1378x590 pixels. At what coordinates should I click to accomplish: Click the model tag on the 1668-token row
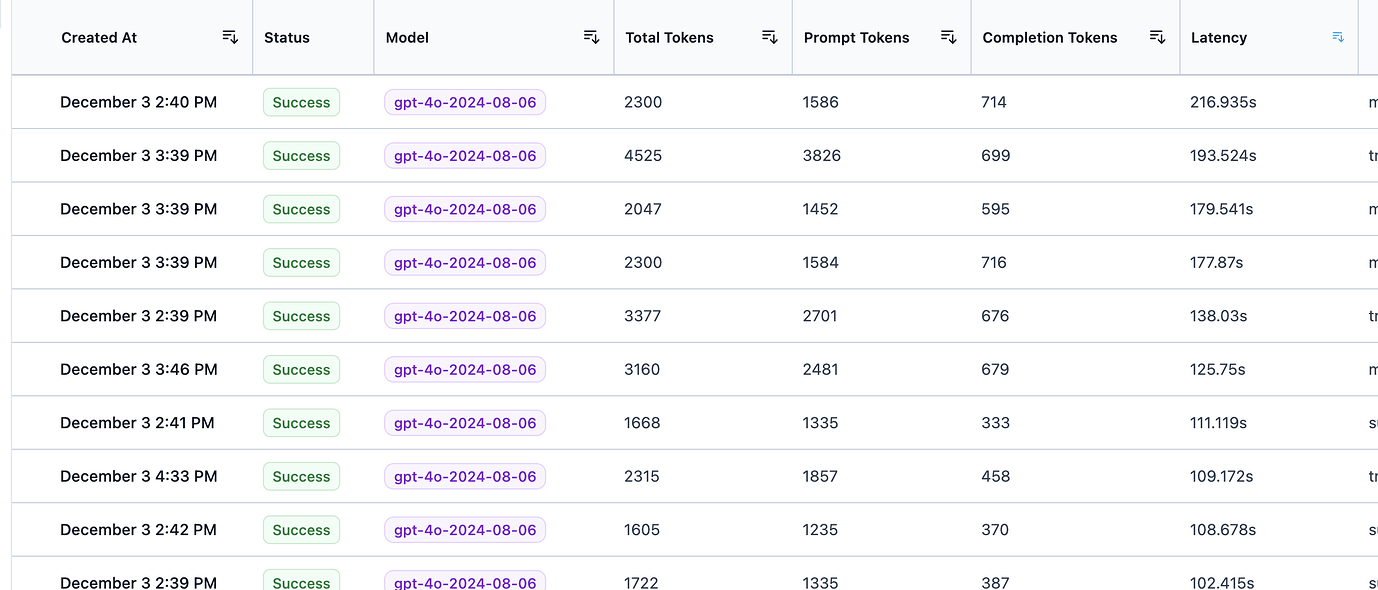tap(465, 423)
